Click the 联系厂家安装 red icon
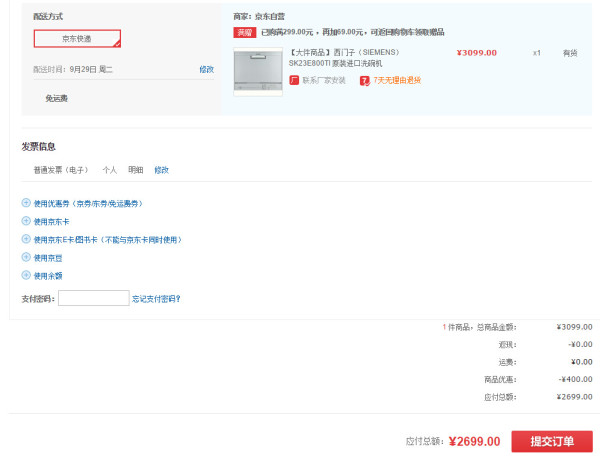Screen dimensions: 600x456 point(294,80)
